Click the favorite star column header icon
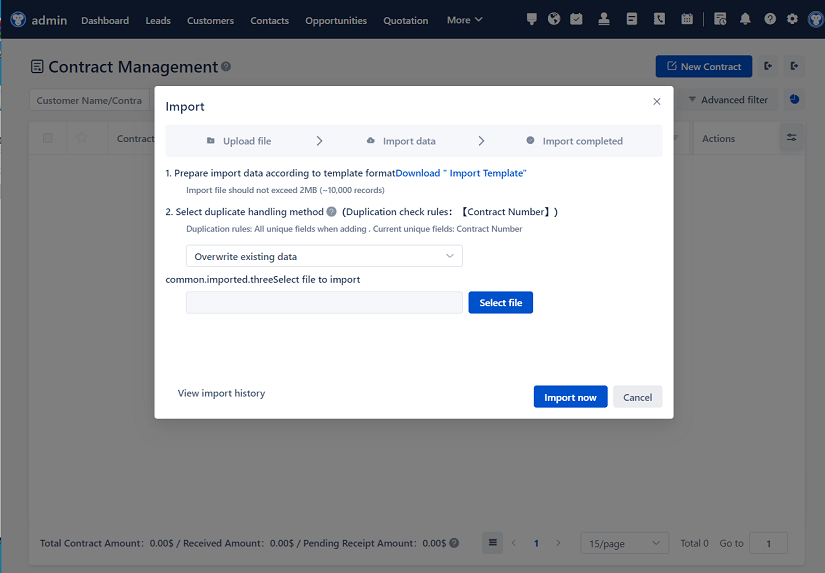 82,138
